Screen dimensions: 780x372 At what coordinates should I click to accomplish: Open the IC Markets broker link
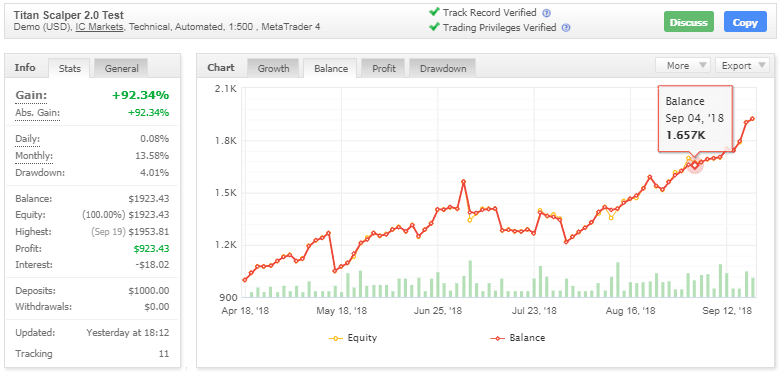point(99,27)
